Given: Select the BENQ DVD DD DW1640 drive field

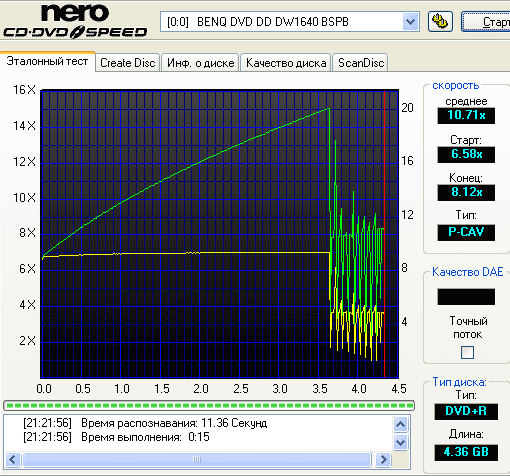Looking at the screenshot, I should (x=289, y=22).
